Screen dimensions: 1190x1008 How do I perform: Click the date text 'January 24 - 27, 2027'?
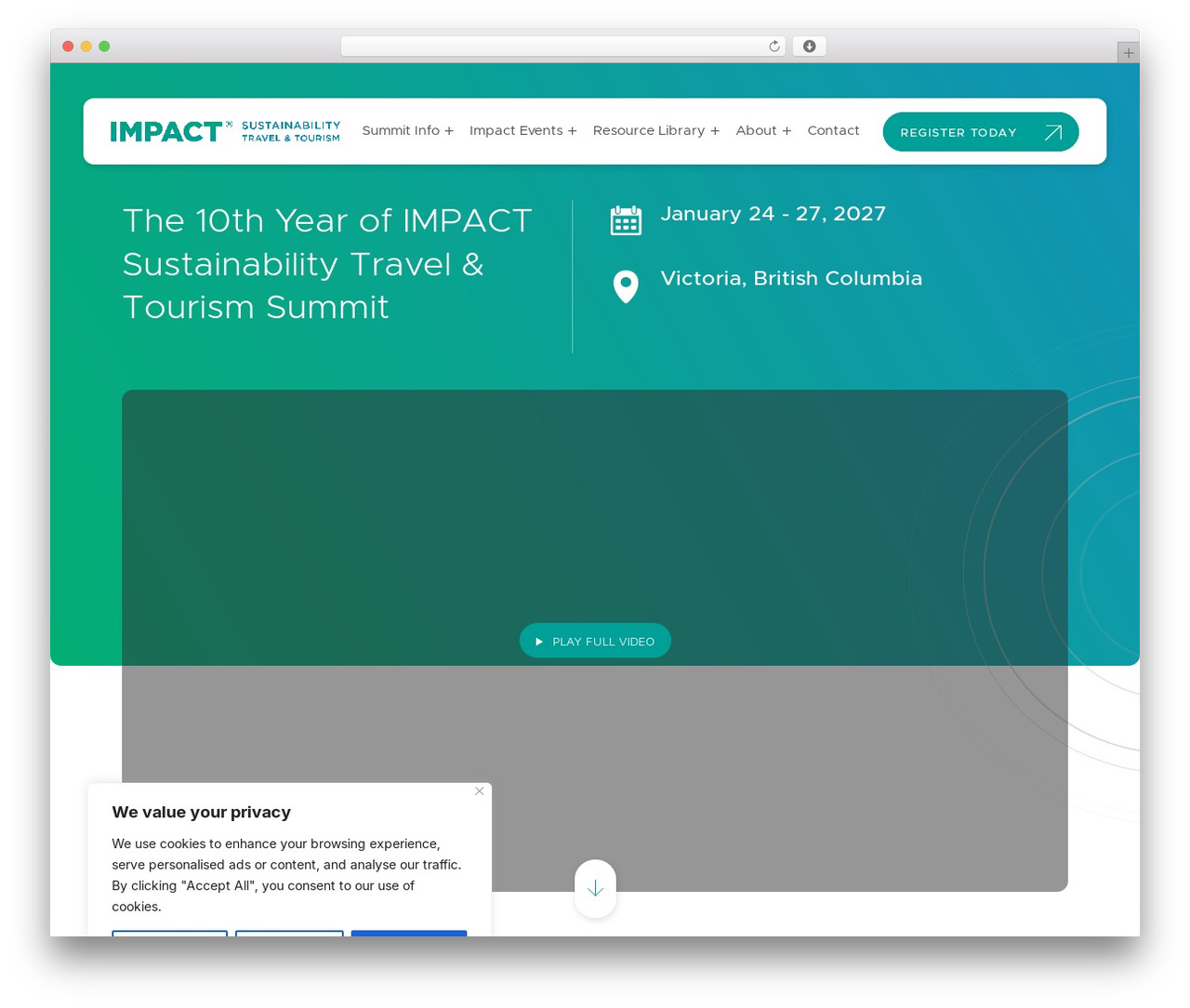click(x=773, y=214)
